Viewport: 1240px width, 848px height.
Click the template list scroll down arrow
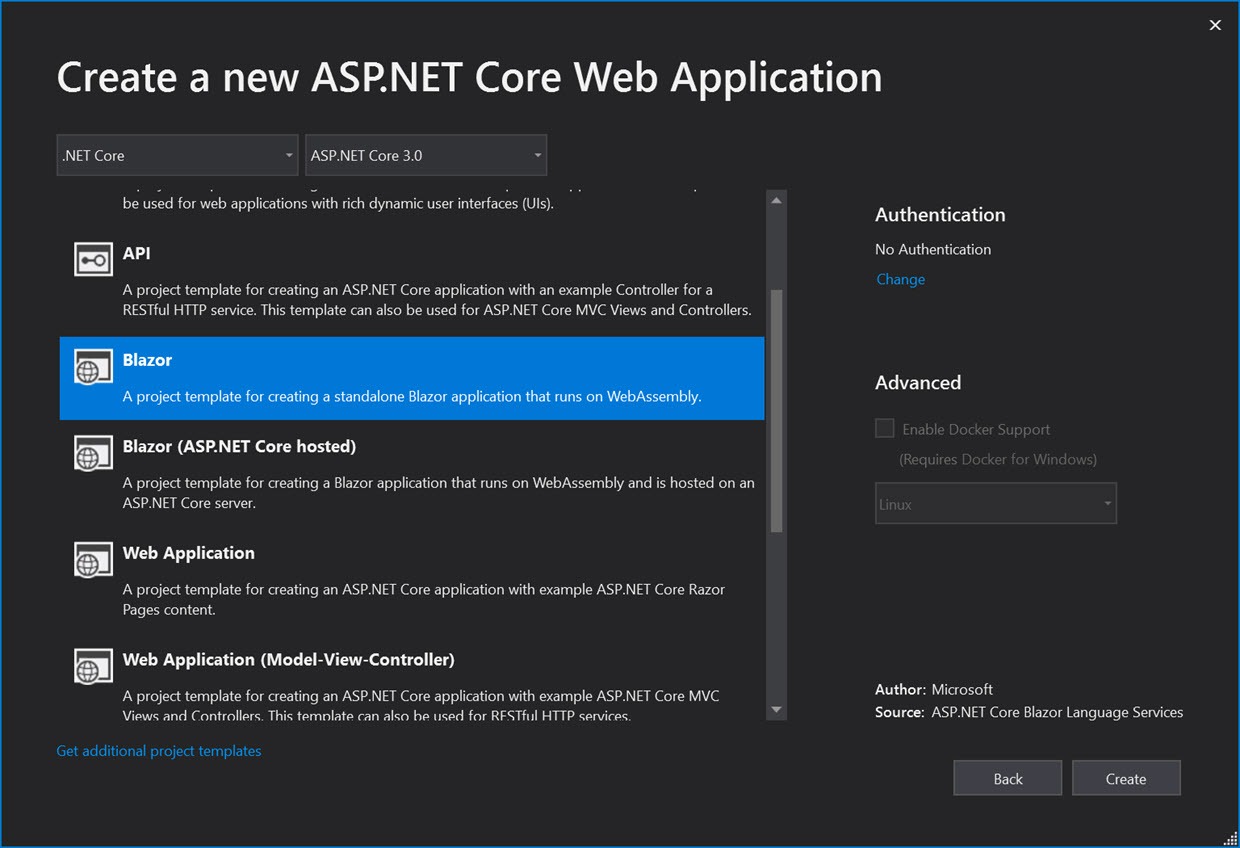(x=777, y=710)
